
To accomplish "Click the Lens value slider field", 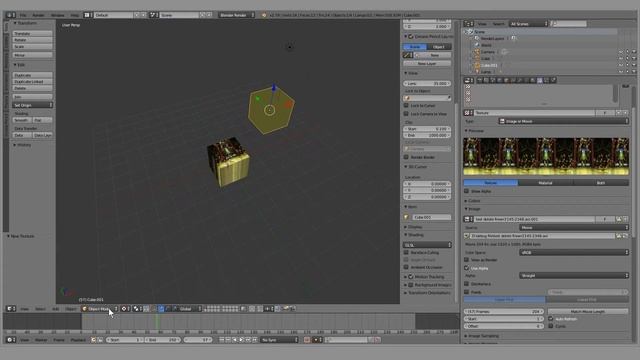I will tap(427, 83).
